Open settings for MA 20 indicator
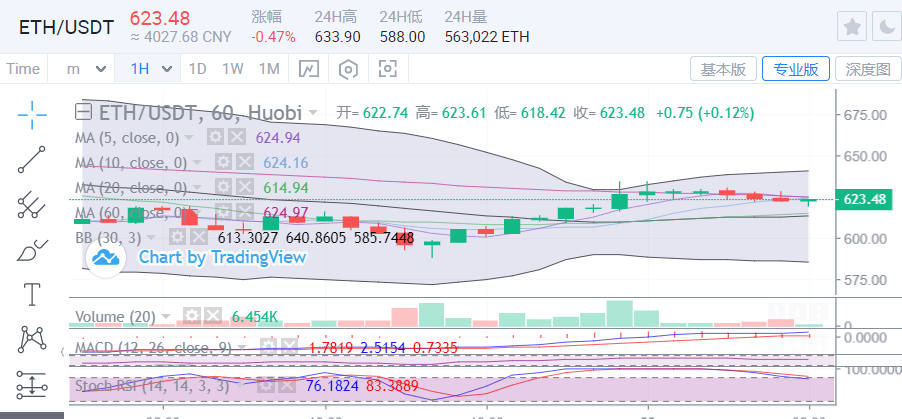 (x=224, y=187)
